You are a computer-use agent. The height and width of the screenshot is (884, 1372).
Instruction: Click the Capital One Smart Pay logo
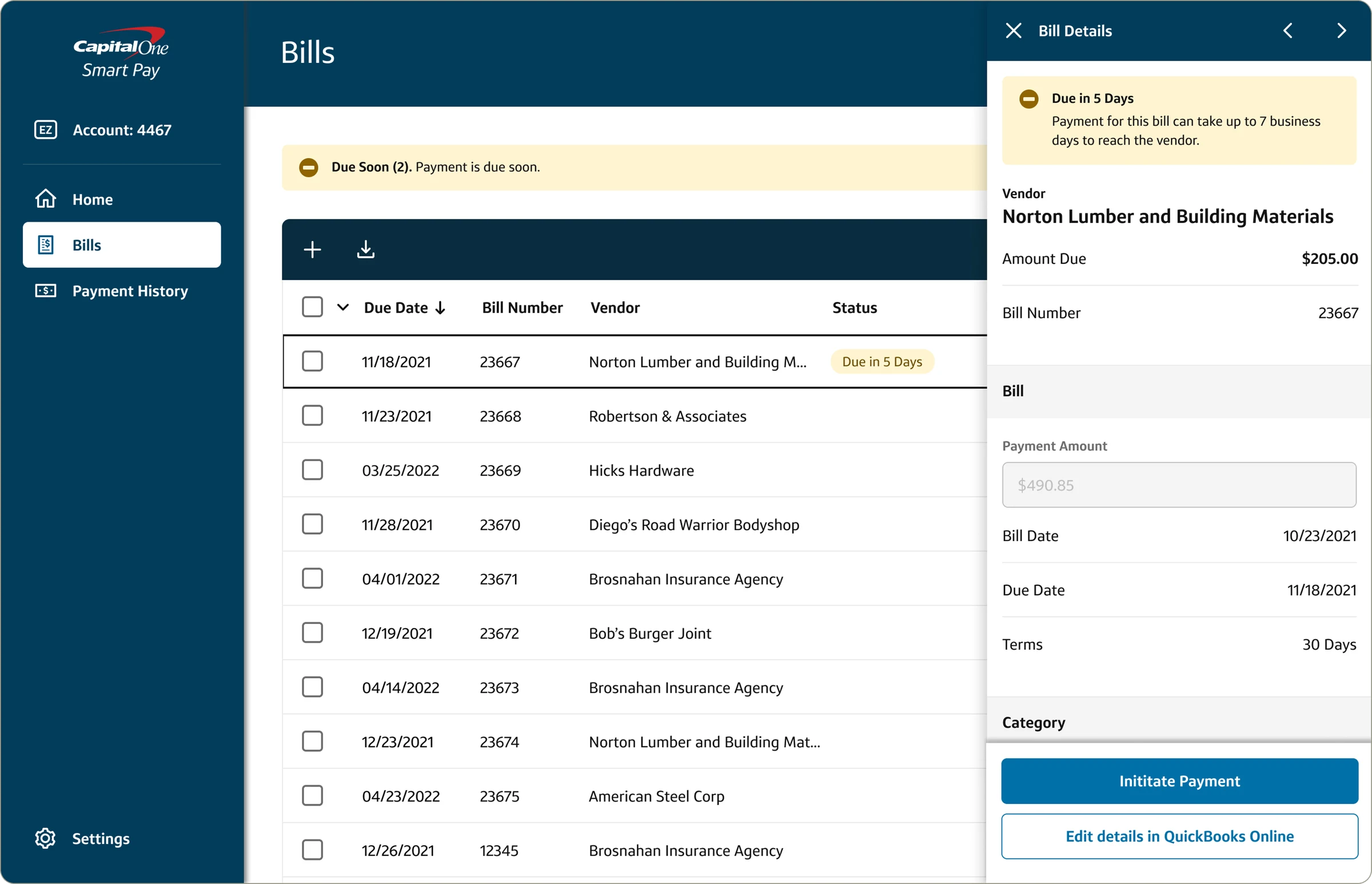pyautogui.click(x=121, y=53)
